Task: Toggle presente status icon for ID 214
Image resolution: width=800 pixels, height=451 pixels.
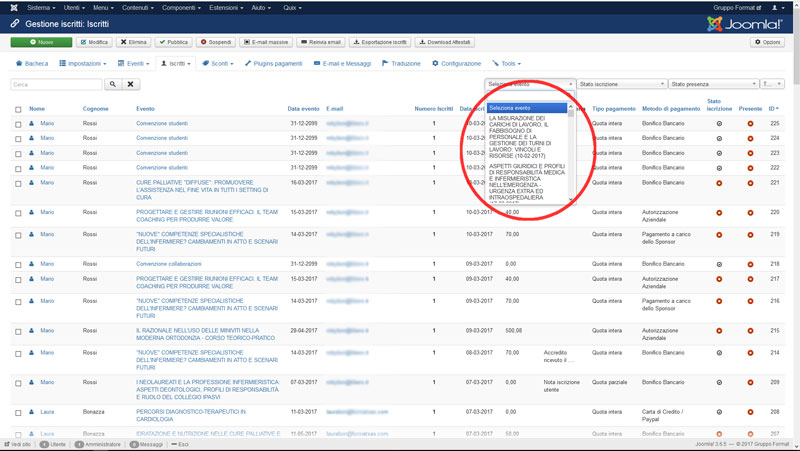Action: click(x=751, y=353)
